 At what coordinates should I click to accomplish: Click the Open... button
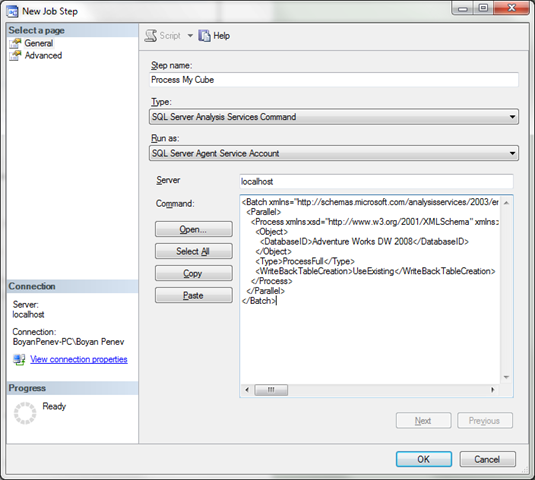(x=194, y=229)
